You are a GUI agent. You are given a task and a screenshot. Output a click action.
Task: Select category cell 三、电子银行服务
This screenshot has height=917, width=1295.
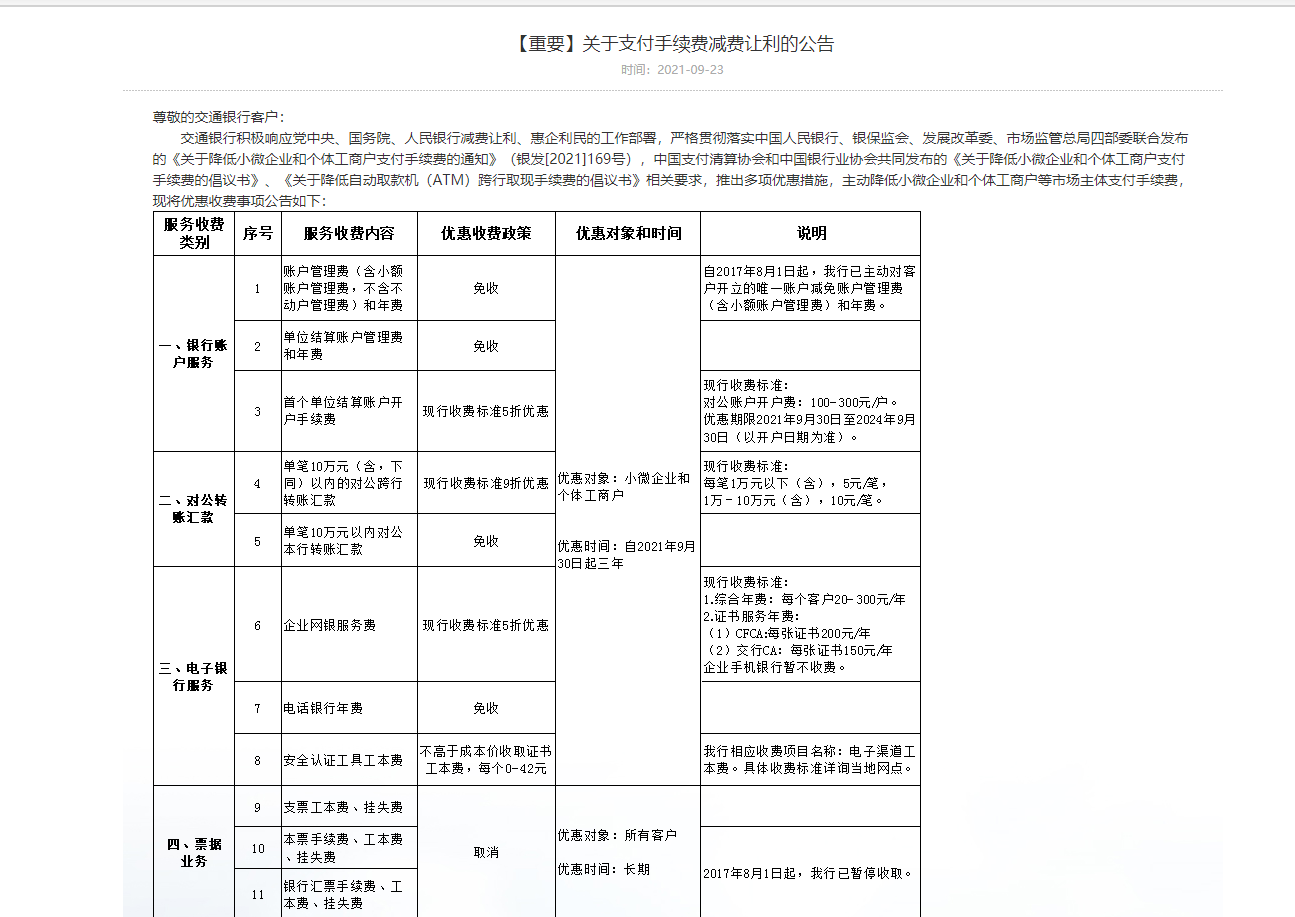194,676
